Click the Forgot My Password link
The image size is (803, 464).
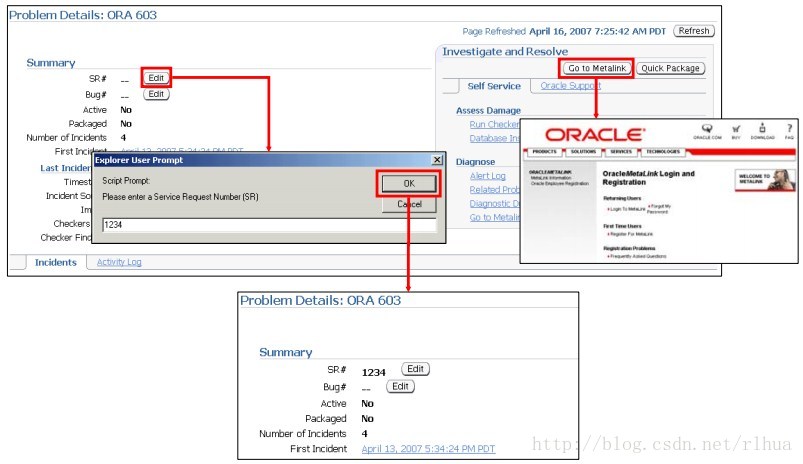(659, 208)
